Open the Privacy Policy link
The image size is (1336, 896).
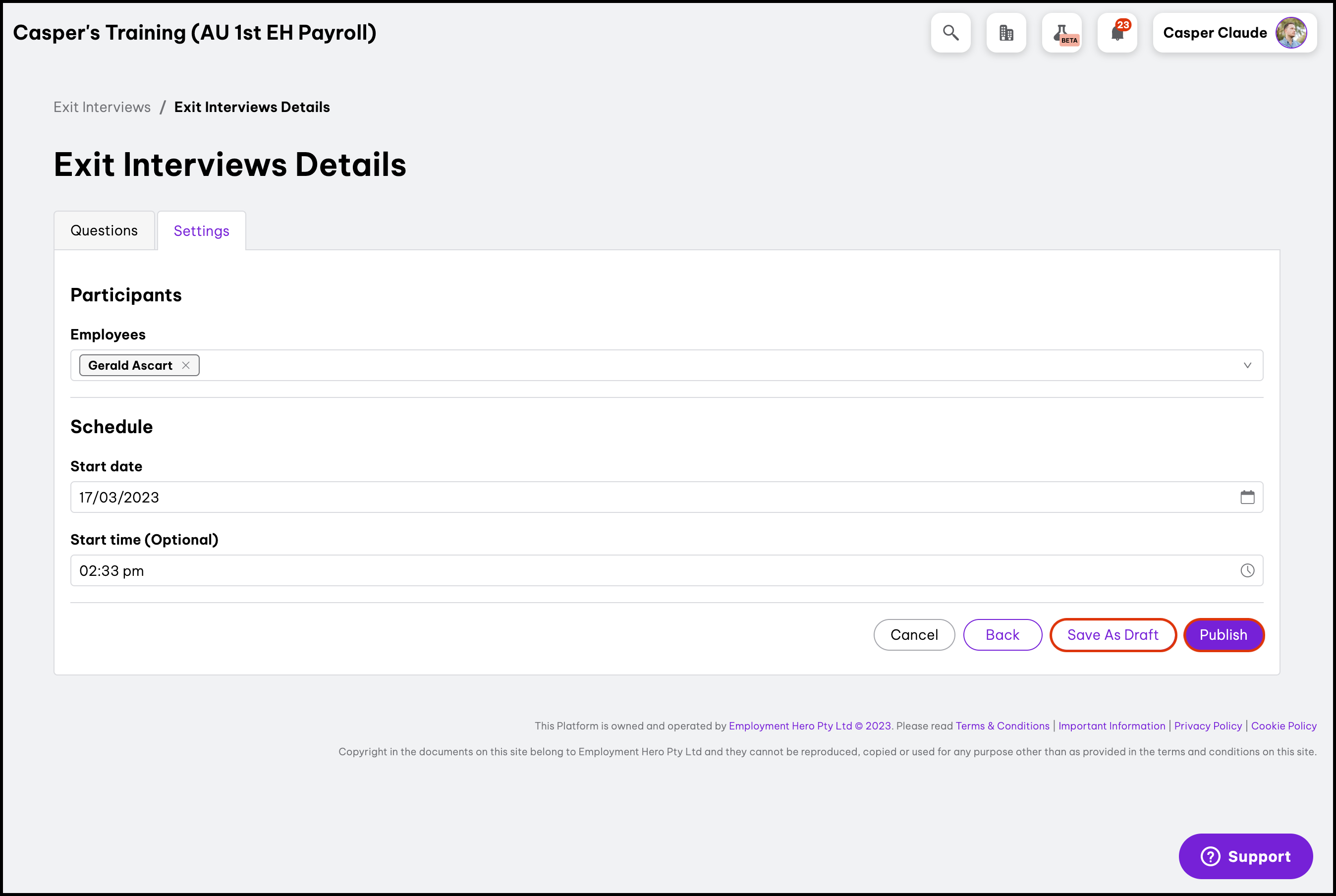point(1208,726)
